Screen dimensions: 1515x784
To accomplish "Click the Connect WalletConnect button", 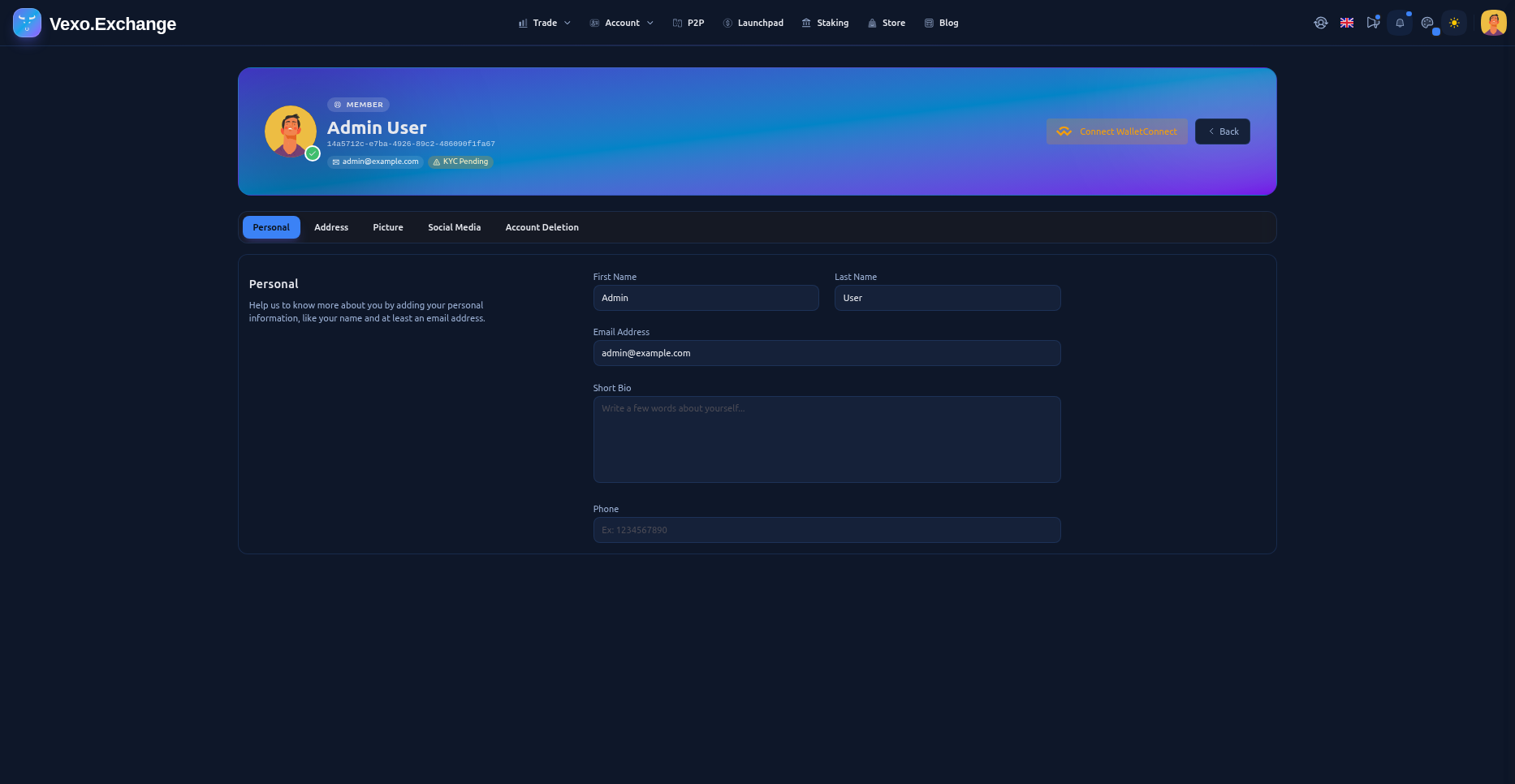I will click(x=1117, y=131).
